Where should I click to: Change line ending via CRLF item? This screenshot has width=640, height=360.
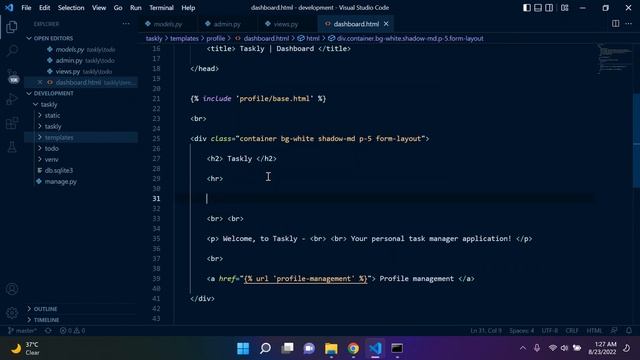572,331
